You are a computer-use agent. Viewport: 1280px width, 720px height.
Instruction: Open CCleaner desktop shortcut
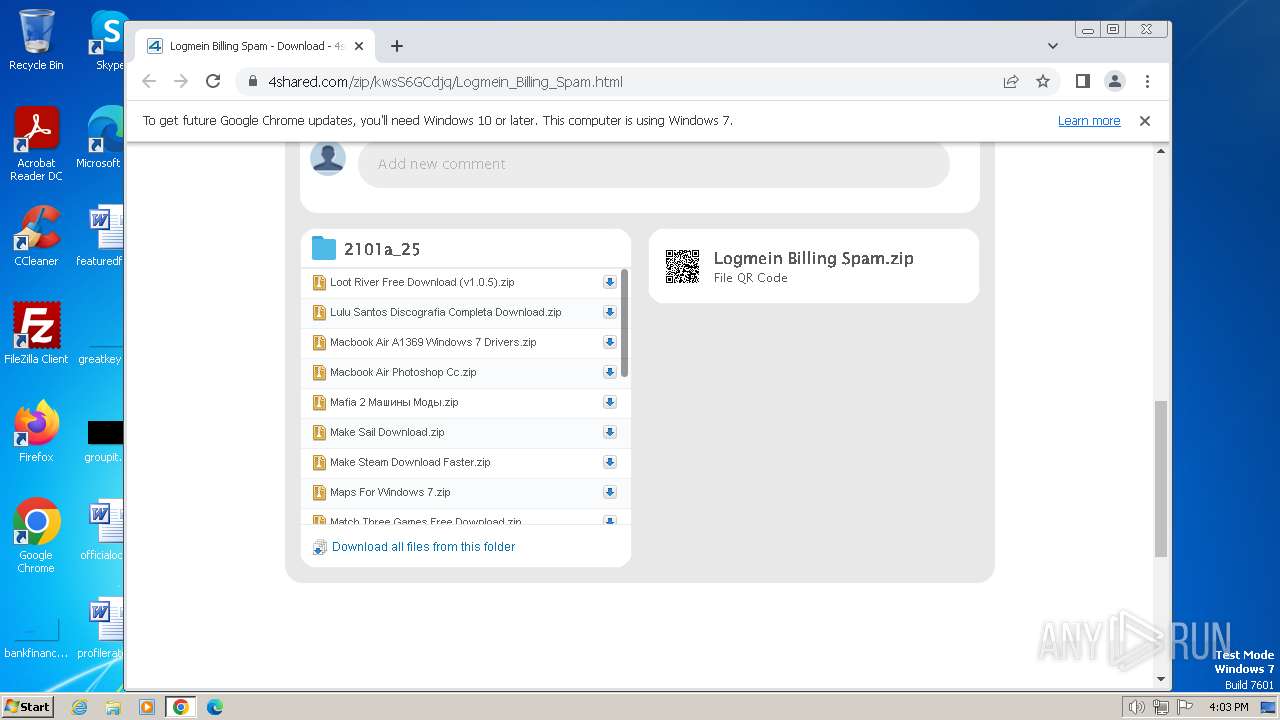36,236
